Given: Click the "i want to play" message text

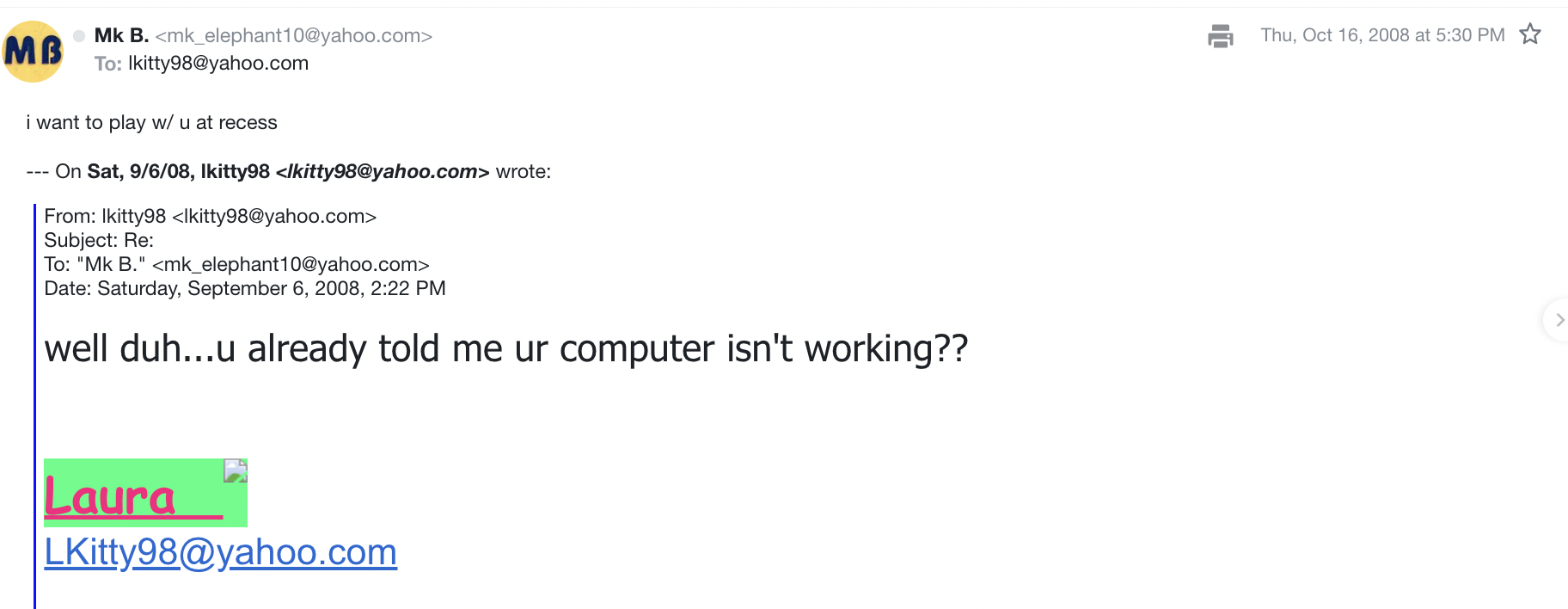Looking at the screenshot, I should pyautogui.click(x=151, y=122).
